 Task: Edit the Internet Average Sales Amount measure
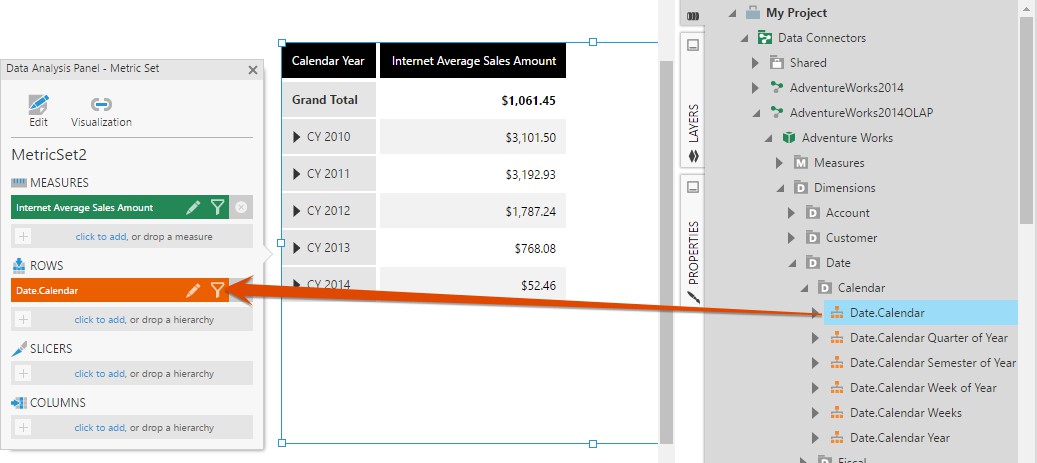coord(194,208)
